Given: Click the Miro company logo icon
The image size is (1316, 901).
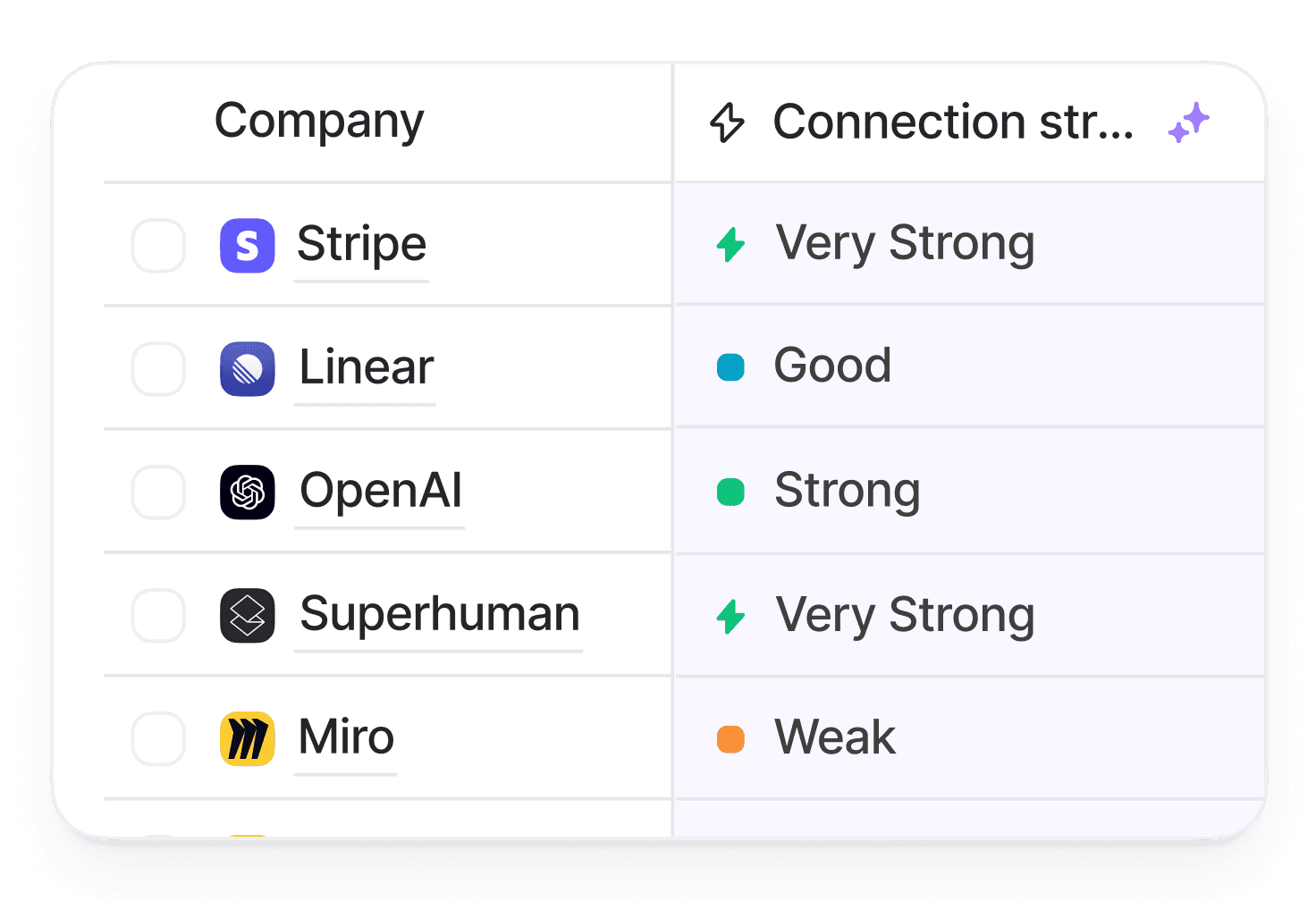Looking at the screenshot, I should point(247,738).
